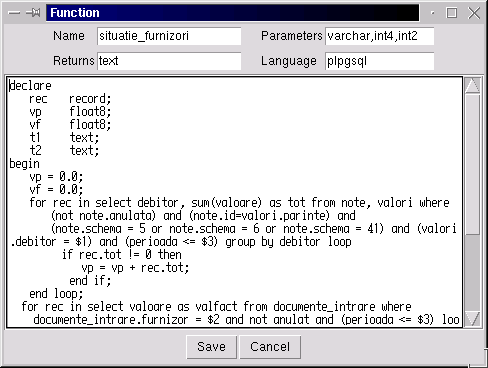Toggle the sticky pin icon in title bar
Viewport: 488px width, 368px height.
click(x=33, y=13)
